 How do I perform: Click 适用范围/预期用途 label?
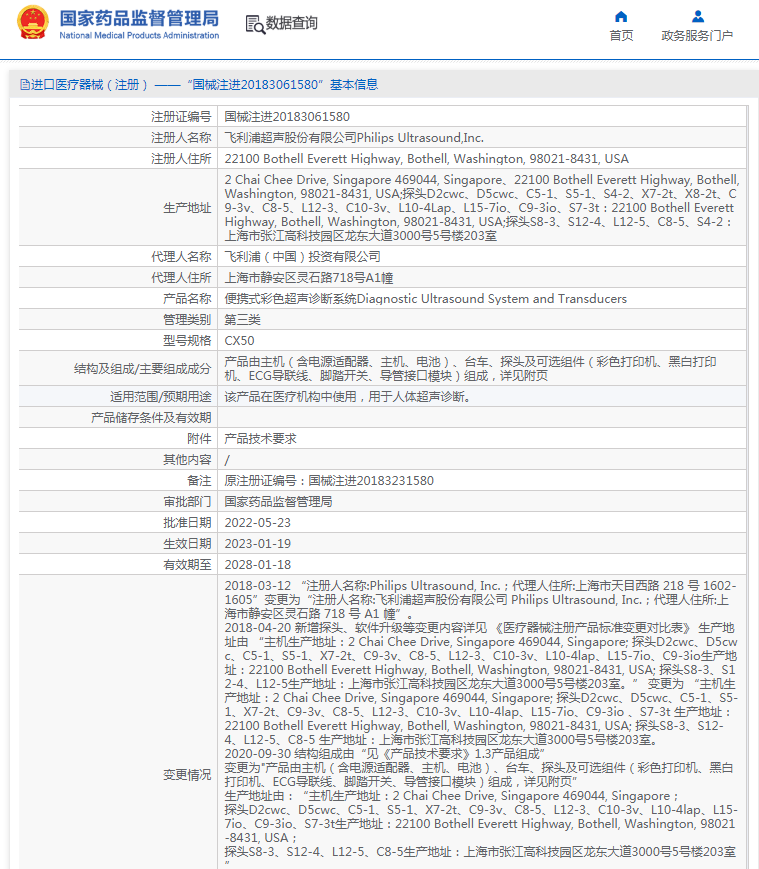pyautogui.click(x=161, y=397)
